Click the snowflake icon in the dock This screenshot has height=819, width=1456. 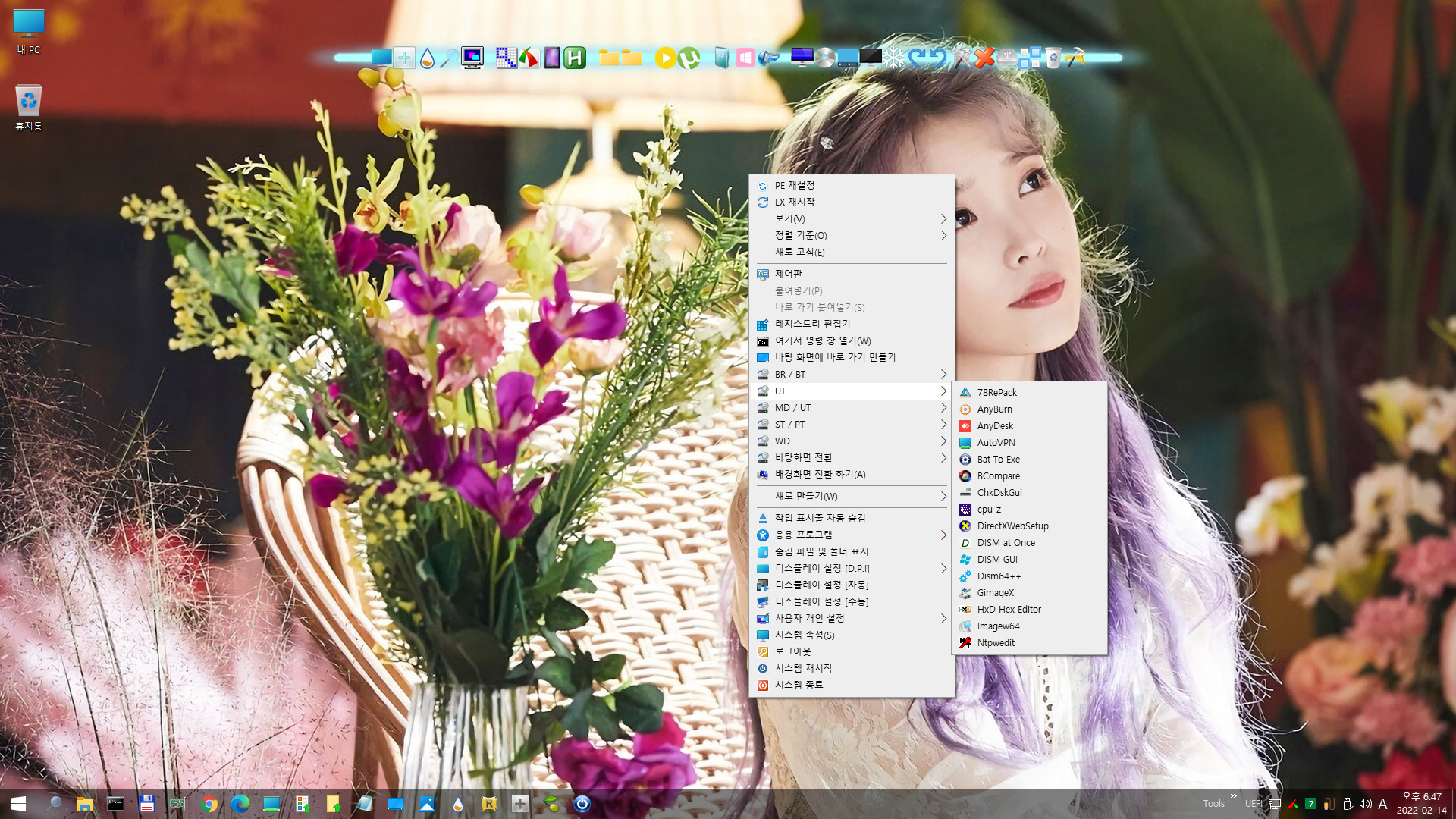pos(894,58)
